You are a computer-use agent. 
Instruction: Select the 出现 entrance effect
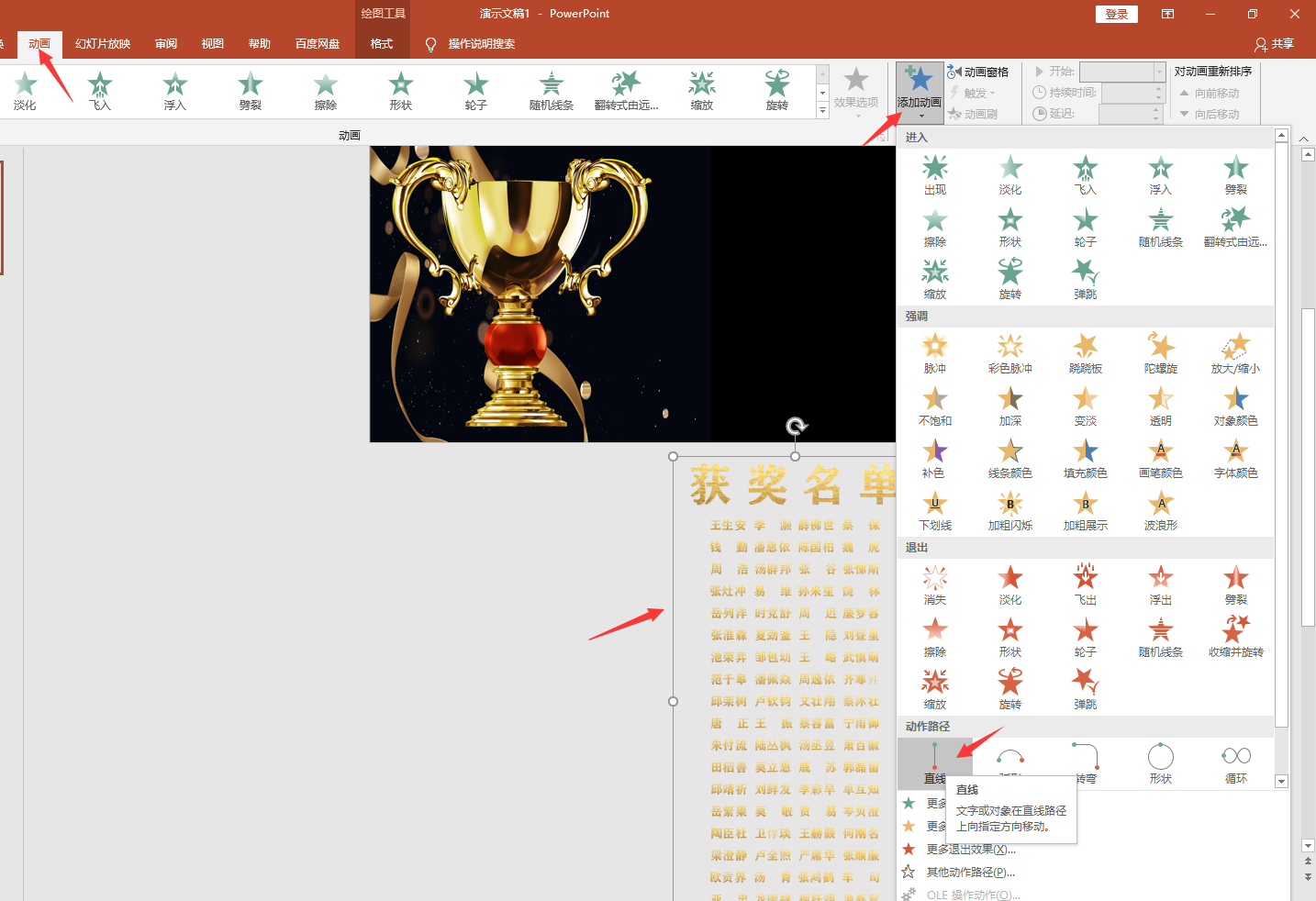point(934,174)
